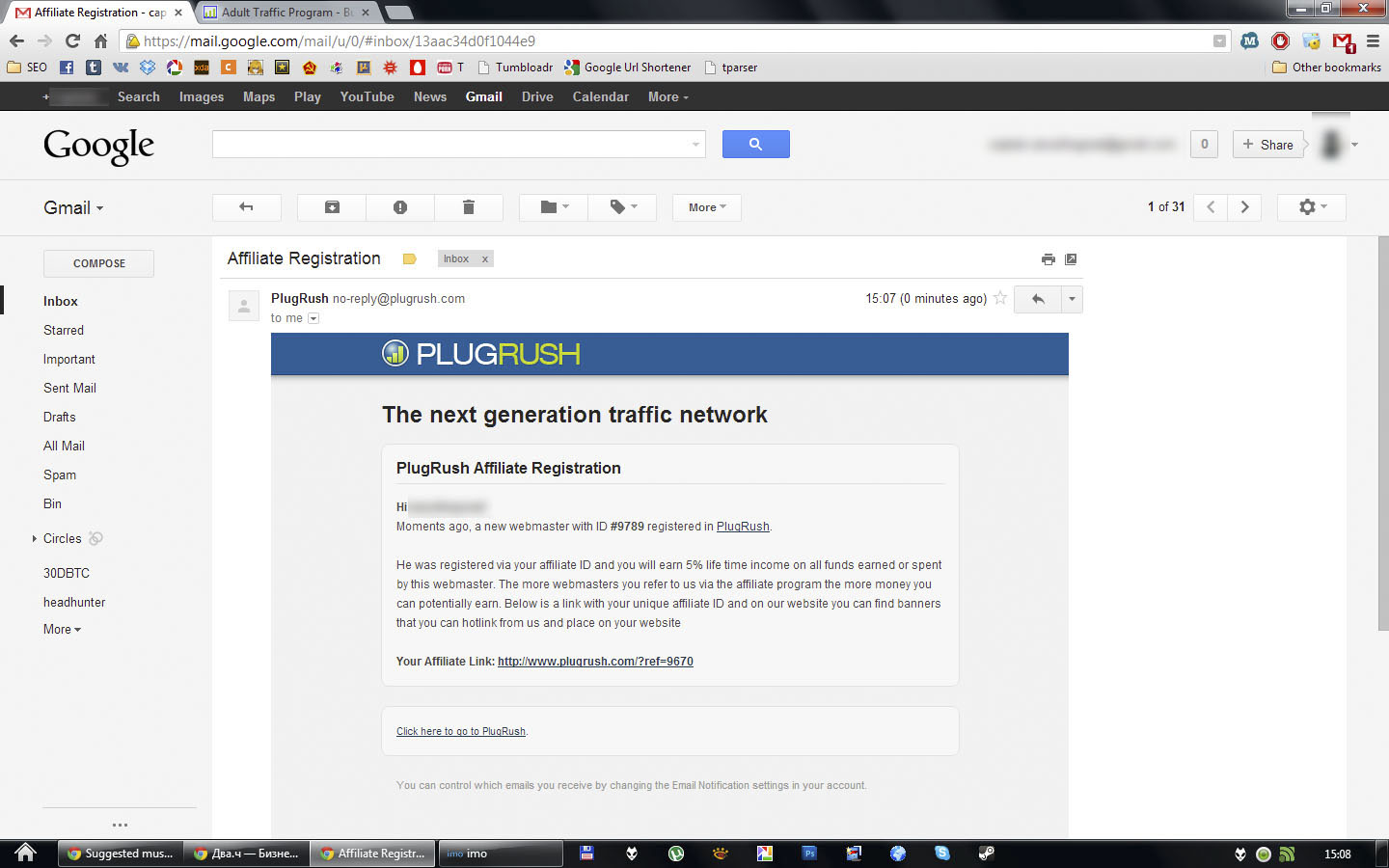Remove the Inbox label with x
The image size is (1389, 868).
tap(485, 258)
